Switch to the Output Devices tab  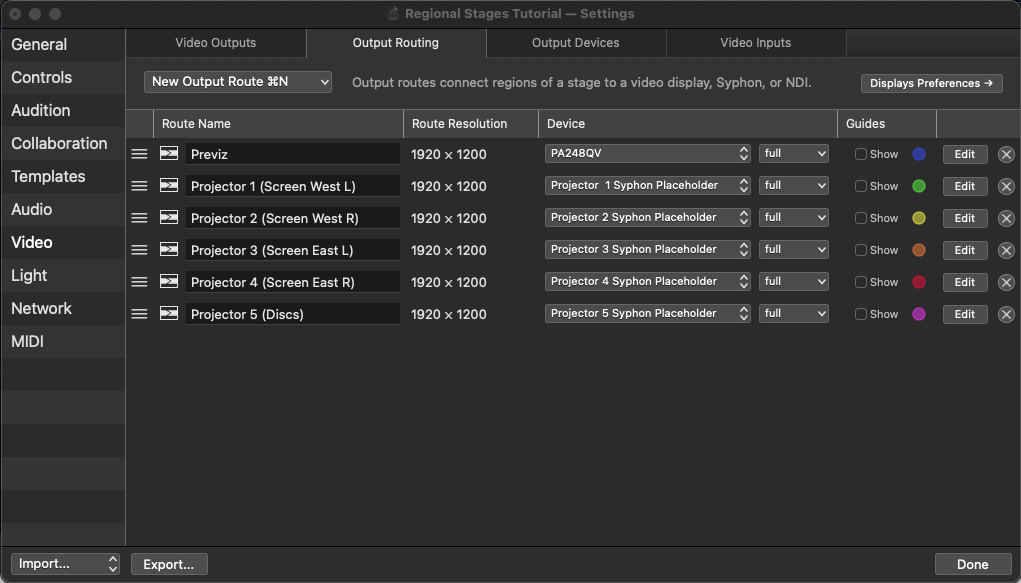point(575,43)
